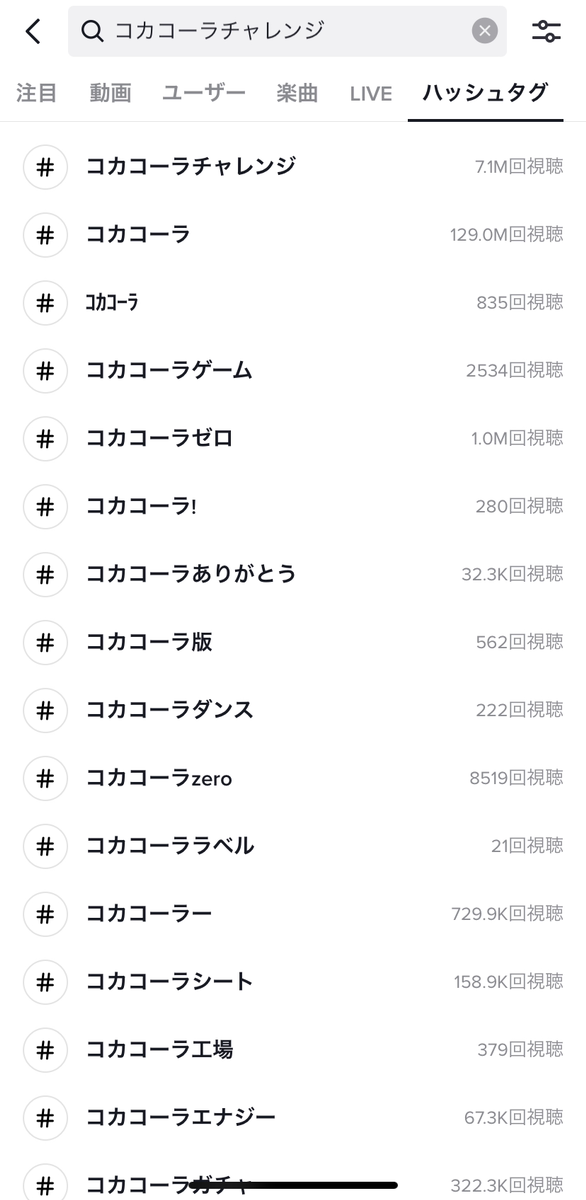Tap hash icon beside コカコーラダンス
The width and height of the screenshot is (586, 1200).
coord(45,710)
